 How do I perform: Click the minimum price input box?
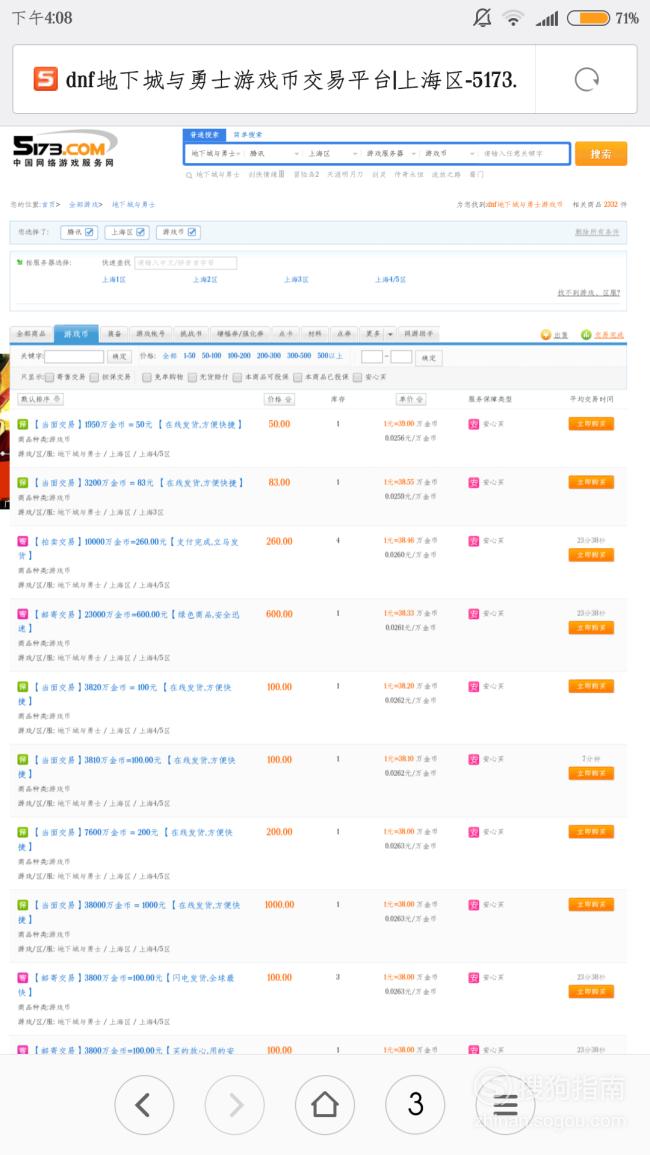tap(371, 357)
